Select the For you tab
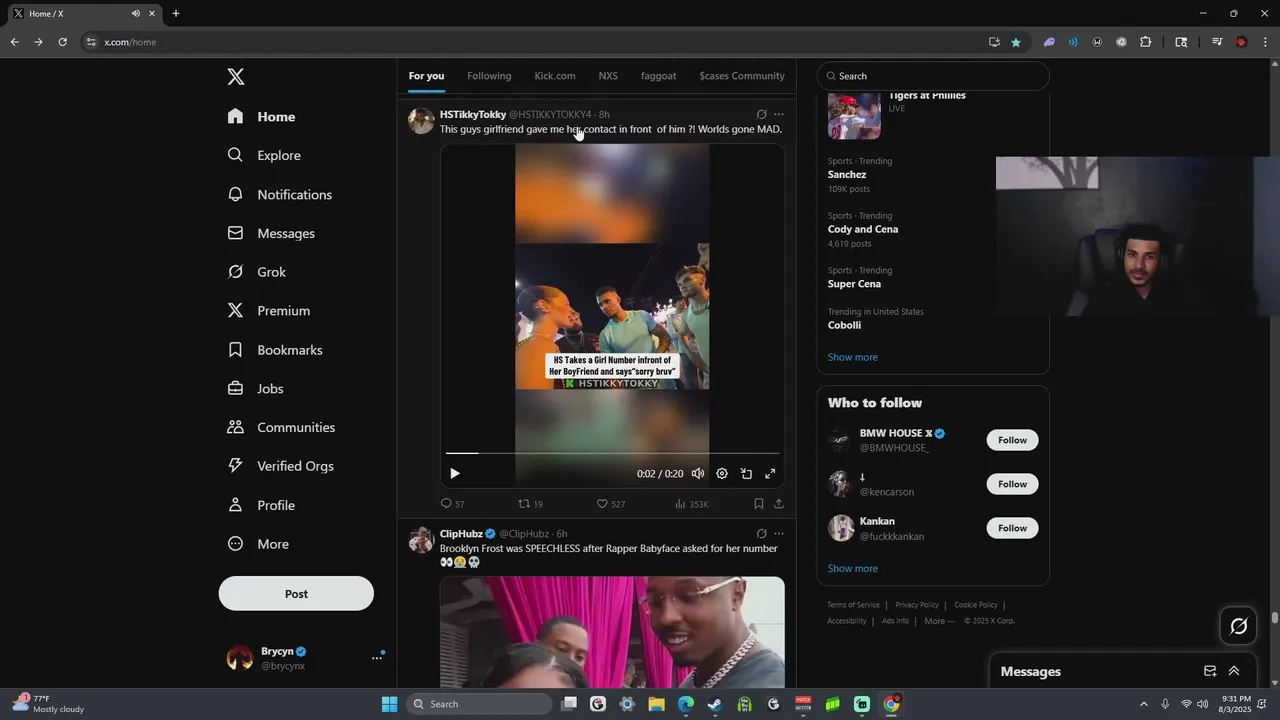The height and width of the screenshot is (720, 1280). point(426,76)
